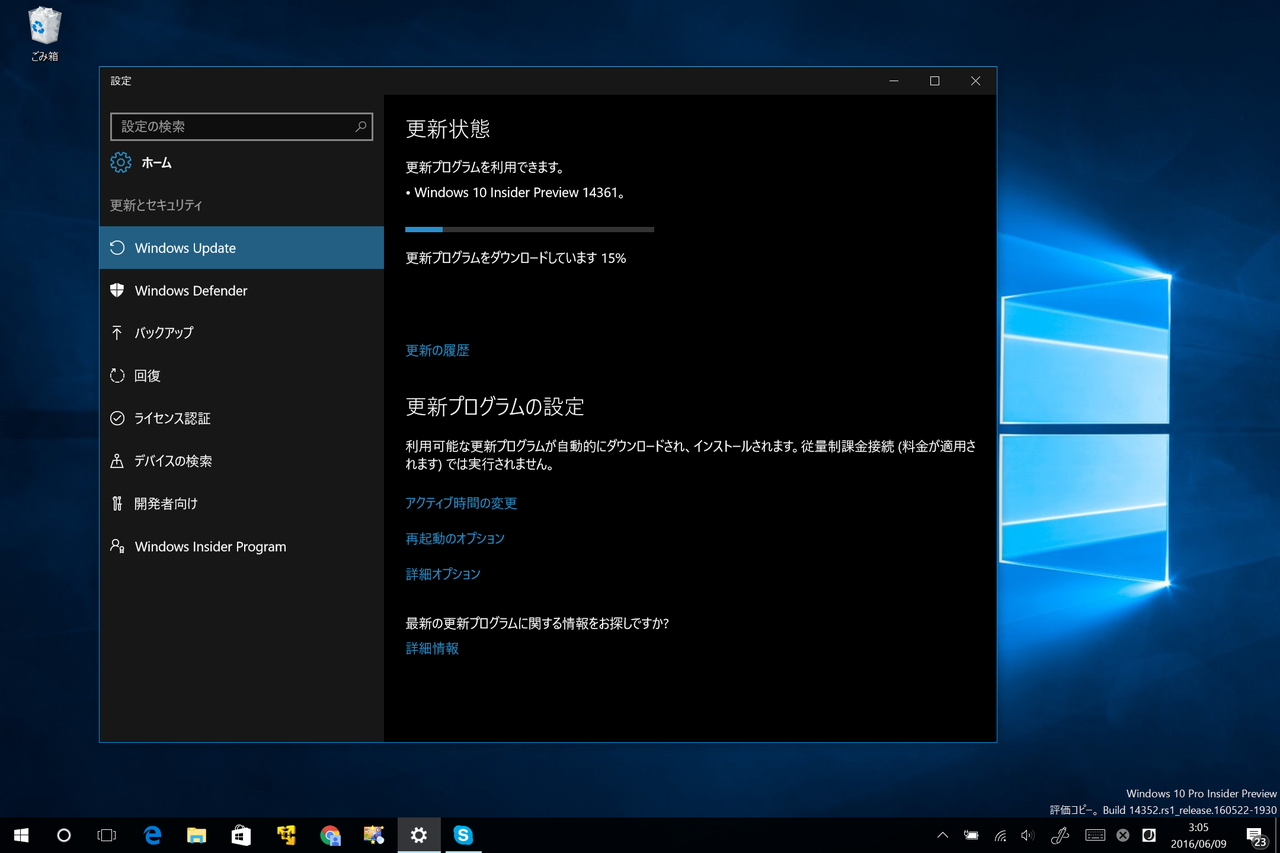This screenshot has width=1280, height=853.
Task: Click the 詳細情報 link
Action: (x=432, y=648)
